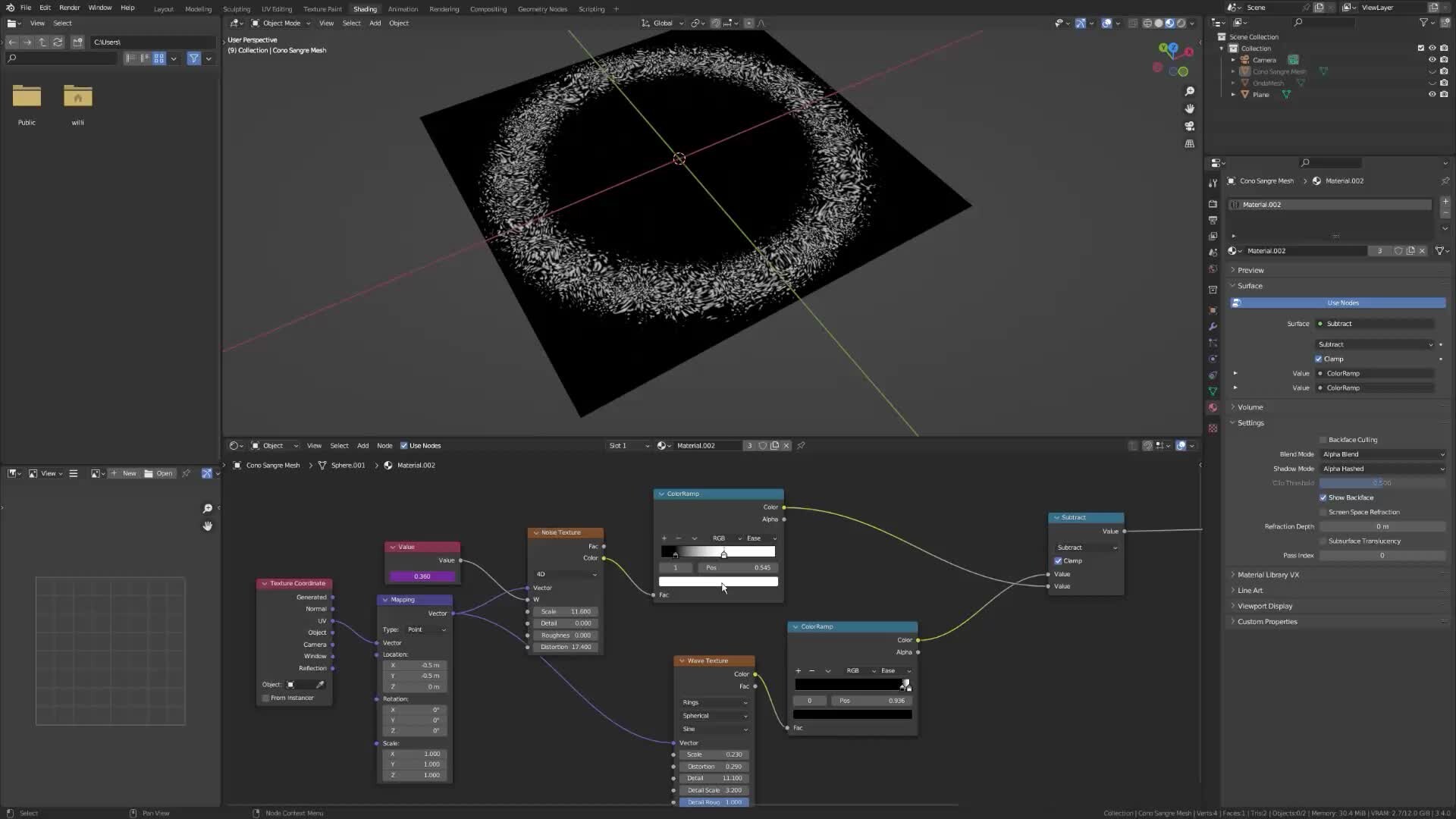Screen dimensions: 1456x819
Task: Activate the zoom magnifier in viewport sidebar
Action: click(x=1190, y=91)
